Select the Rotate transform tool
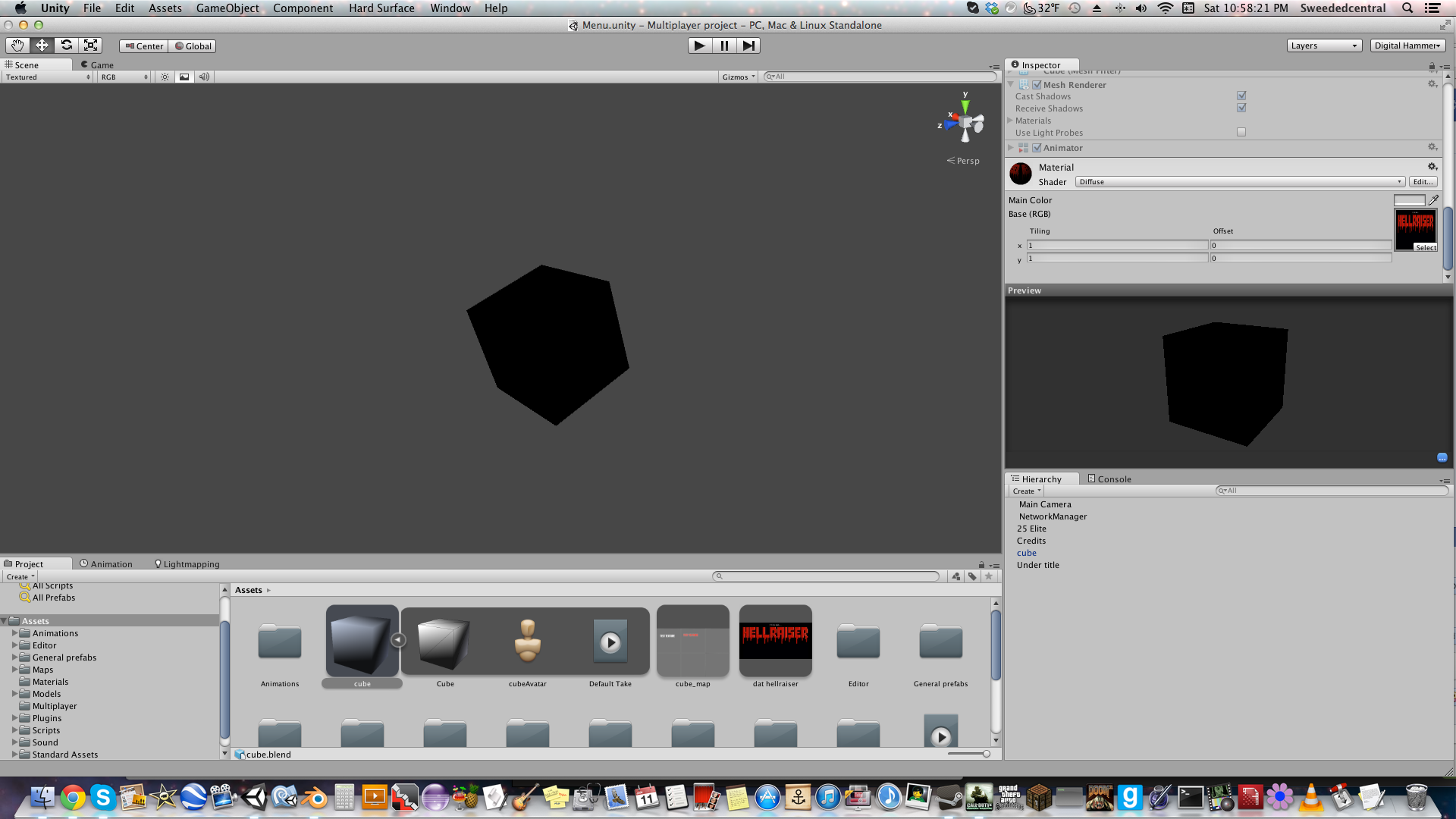 [x=66, y=45]
